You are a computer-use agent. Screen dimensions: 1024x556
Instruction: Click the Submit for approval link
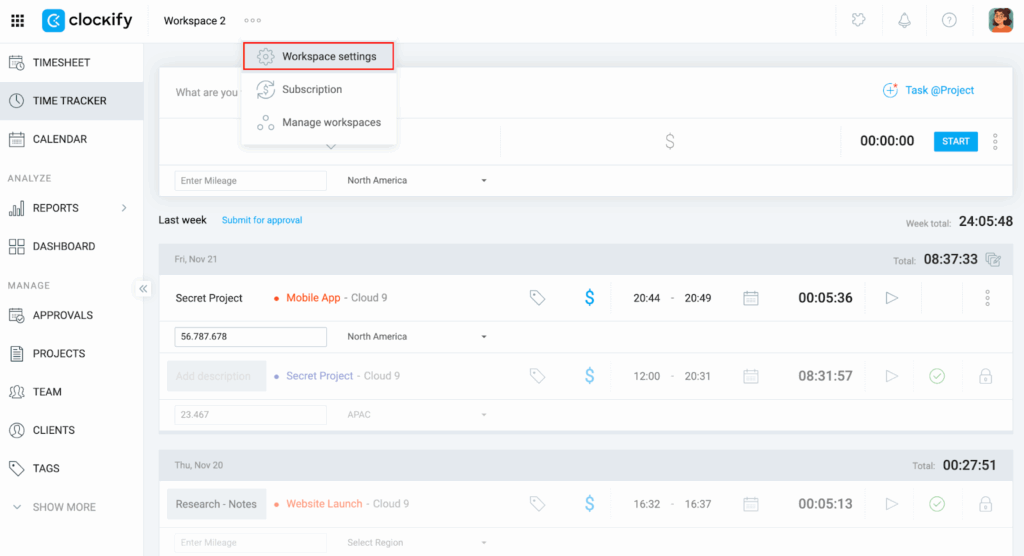coord(262,220)
